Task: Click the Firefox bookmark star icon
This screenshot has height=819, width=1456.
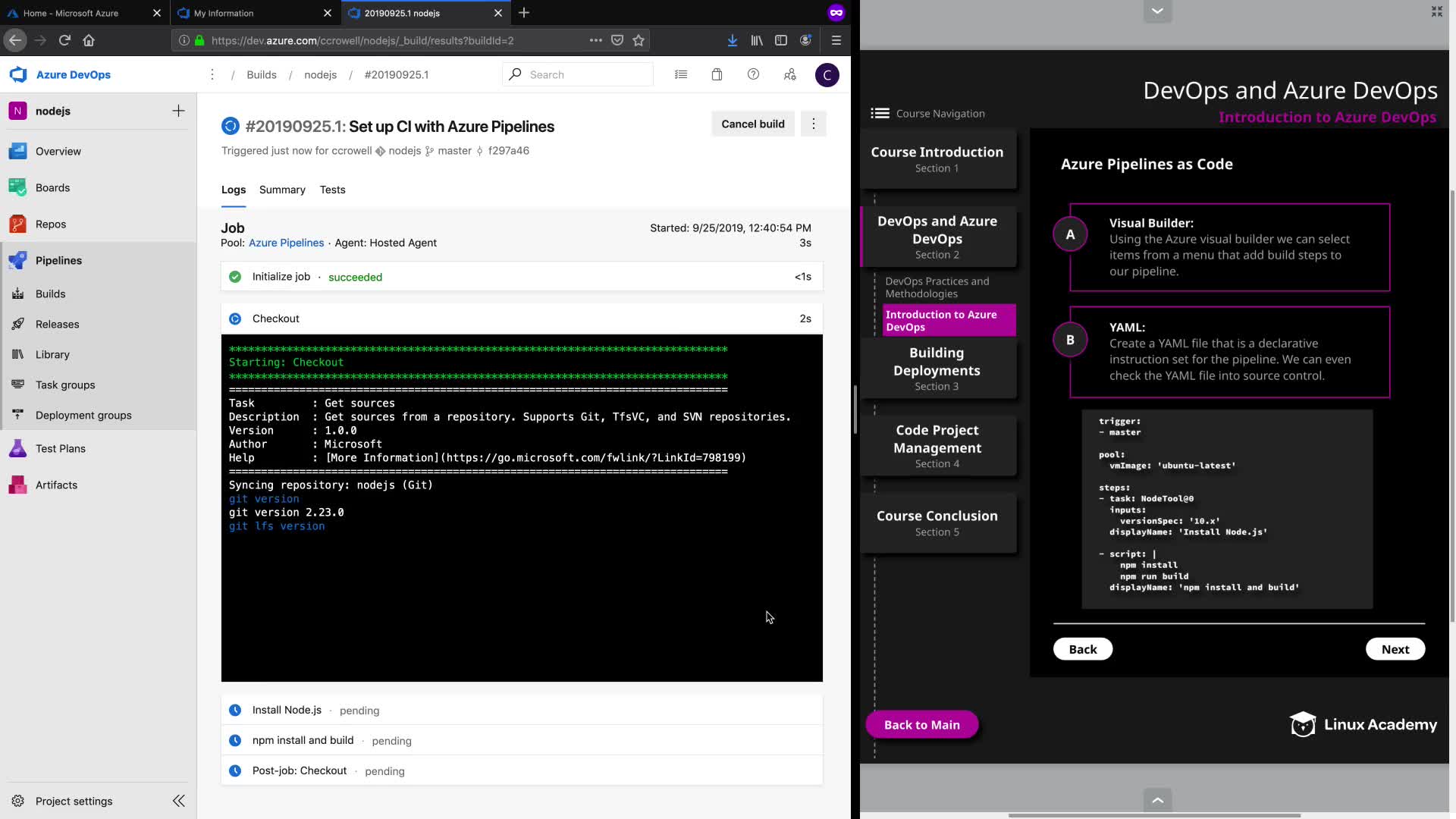Action: point(639,40)
